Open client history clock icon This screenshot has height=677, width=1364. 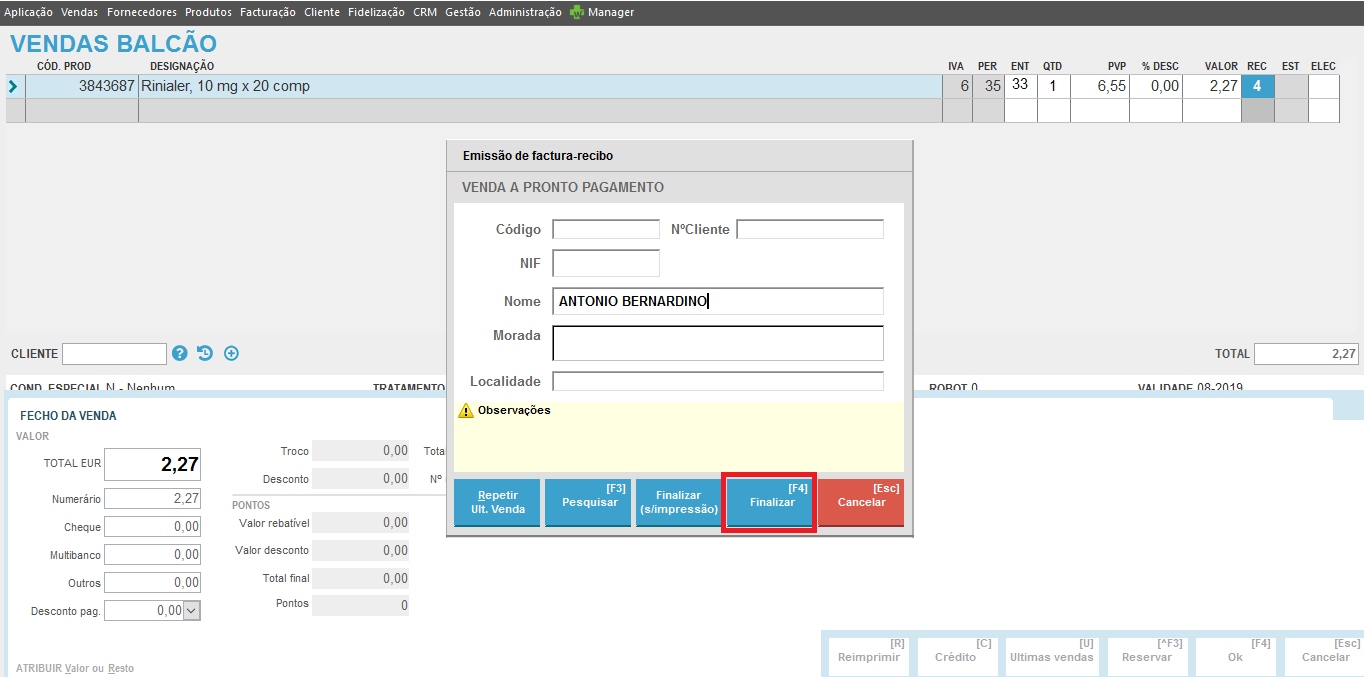click(x=205, y=353)
